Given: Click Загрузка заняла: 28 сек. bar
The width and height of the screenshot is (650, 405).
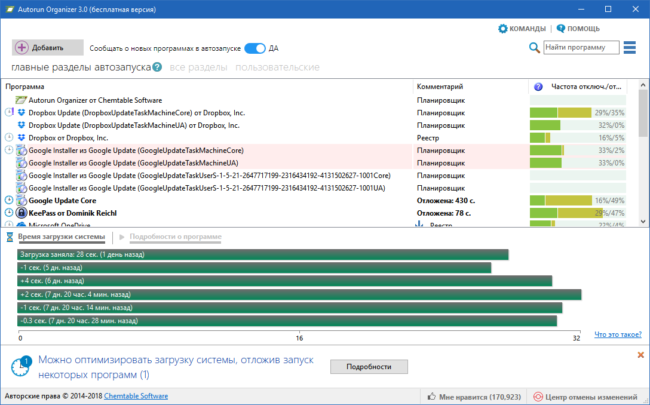Looking at the screenshot, I should (x=263, y=255).
